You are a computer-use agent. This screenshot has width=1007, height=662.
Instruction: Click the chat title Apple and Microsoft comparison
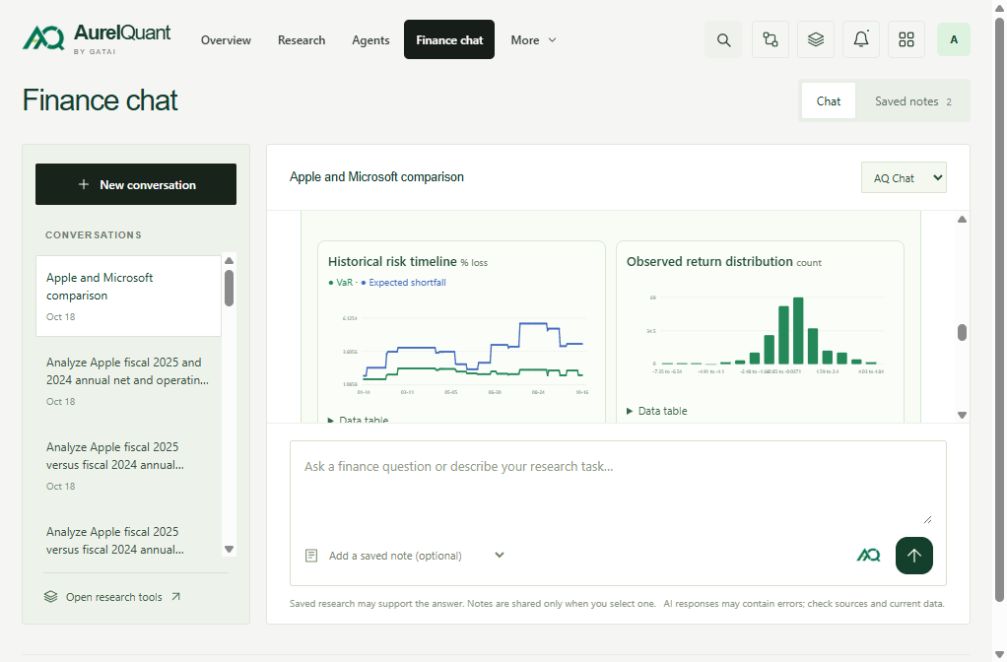point(376,177)
